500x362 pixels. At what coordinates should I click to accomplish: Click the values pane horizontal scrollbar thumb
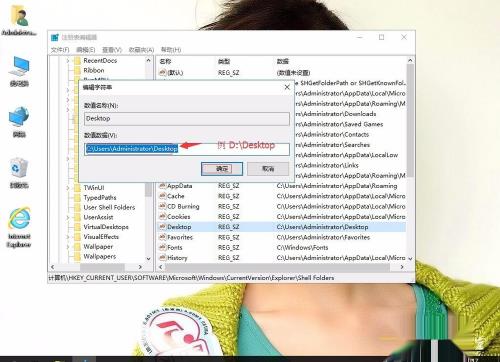pos(278,267)
